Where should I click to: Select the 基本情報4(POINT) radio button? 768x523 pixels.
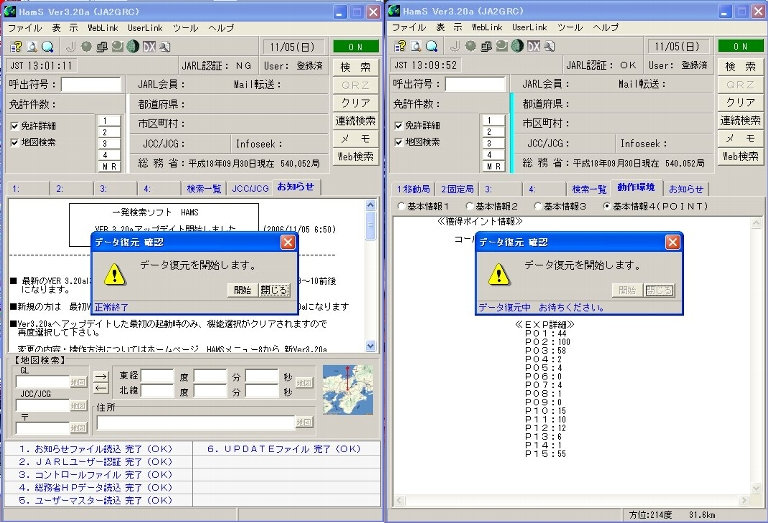point(607,206)
